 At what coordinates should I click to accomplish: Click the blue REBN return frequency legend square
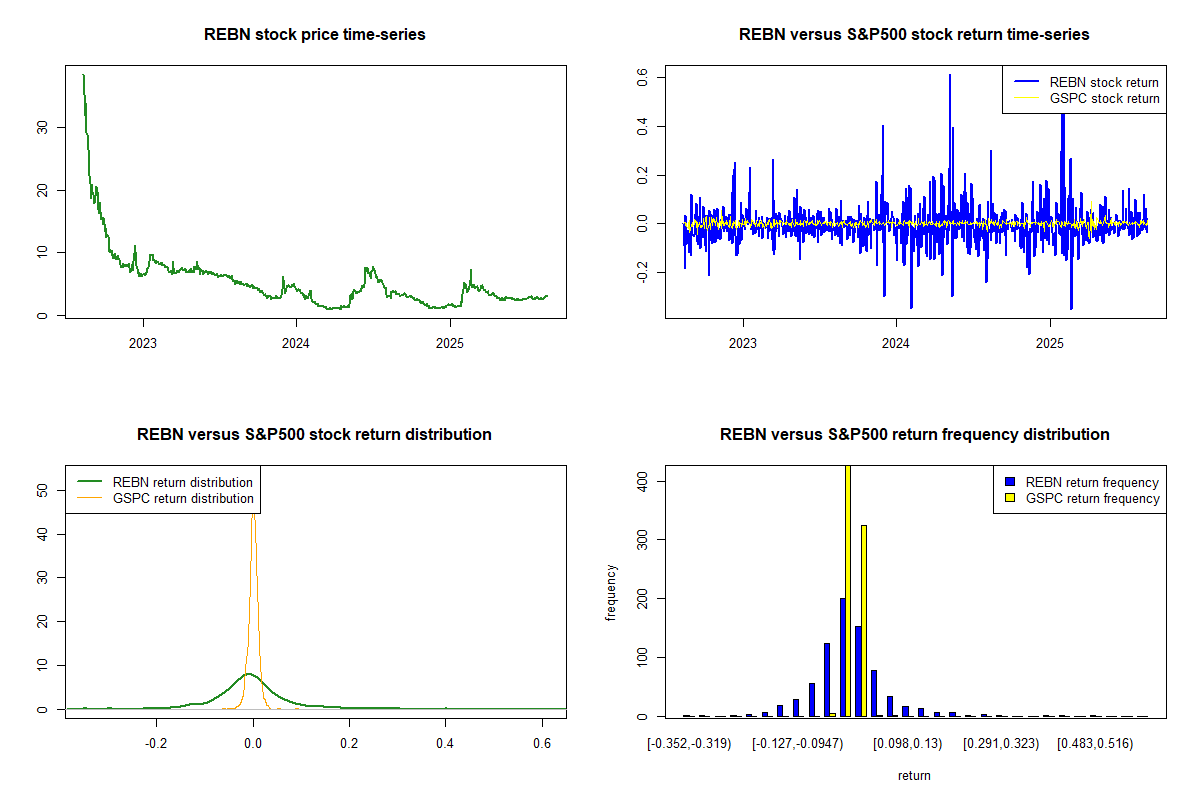click(x=1013, y=482)
